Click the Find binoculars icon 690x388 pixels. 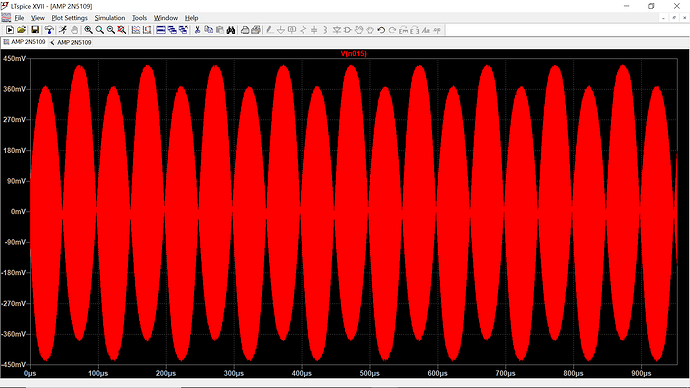pyautogui.click(x=231, y=30)
